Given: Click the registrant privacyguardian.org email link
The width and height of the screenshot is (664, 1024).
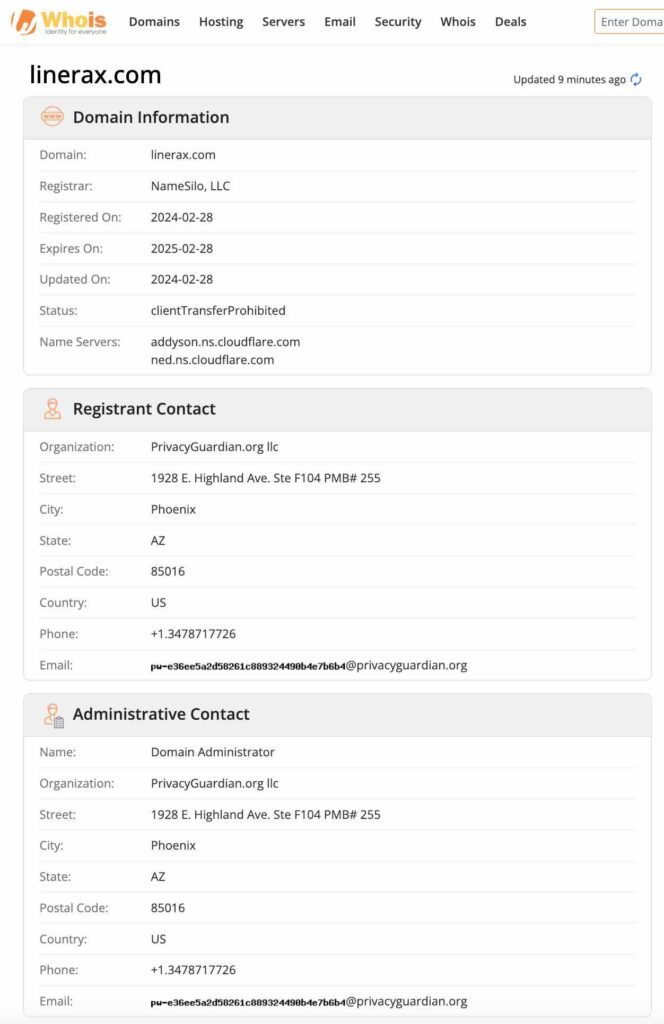Looking at the screenshot, I should click(307, 665).
